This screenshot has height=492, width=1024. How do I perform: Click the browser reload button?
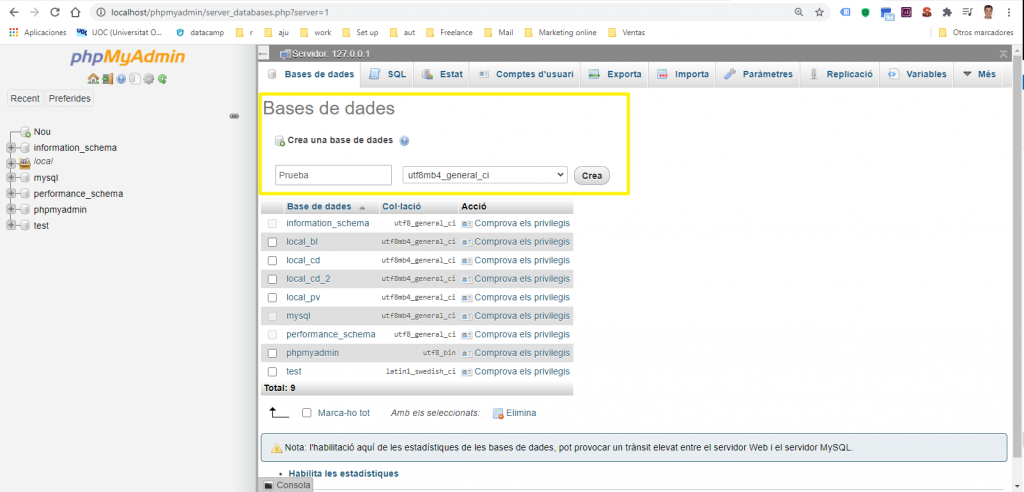(55, 12)
